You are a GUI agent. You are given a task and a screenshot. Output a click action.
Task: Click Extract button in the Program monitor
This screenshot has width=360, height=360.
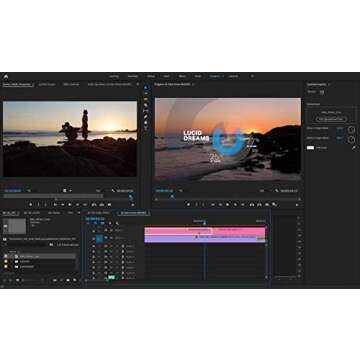[x=259, y=204]
